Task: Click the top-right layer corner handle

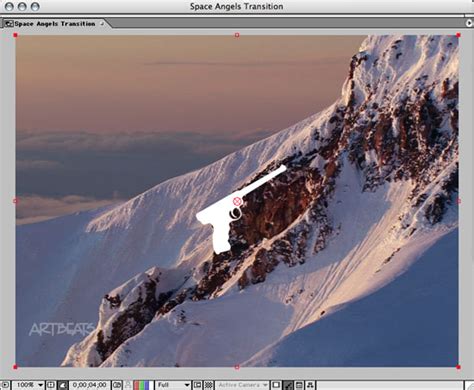Action: pyautogui.click(x=458, y=35)
